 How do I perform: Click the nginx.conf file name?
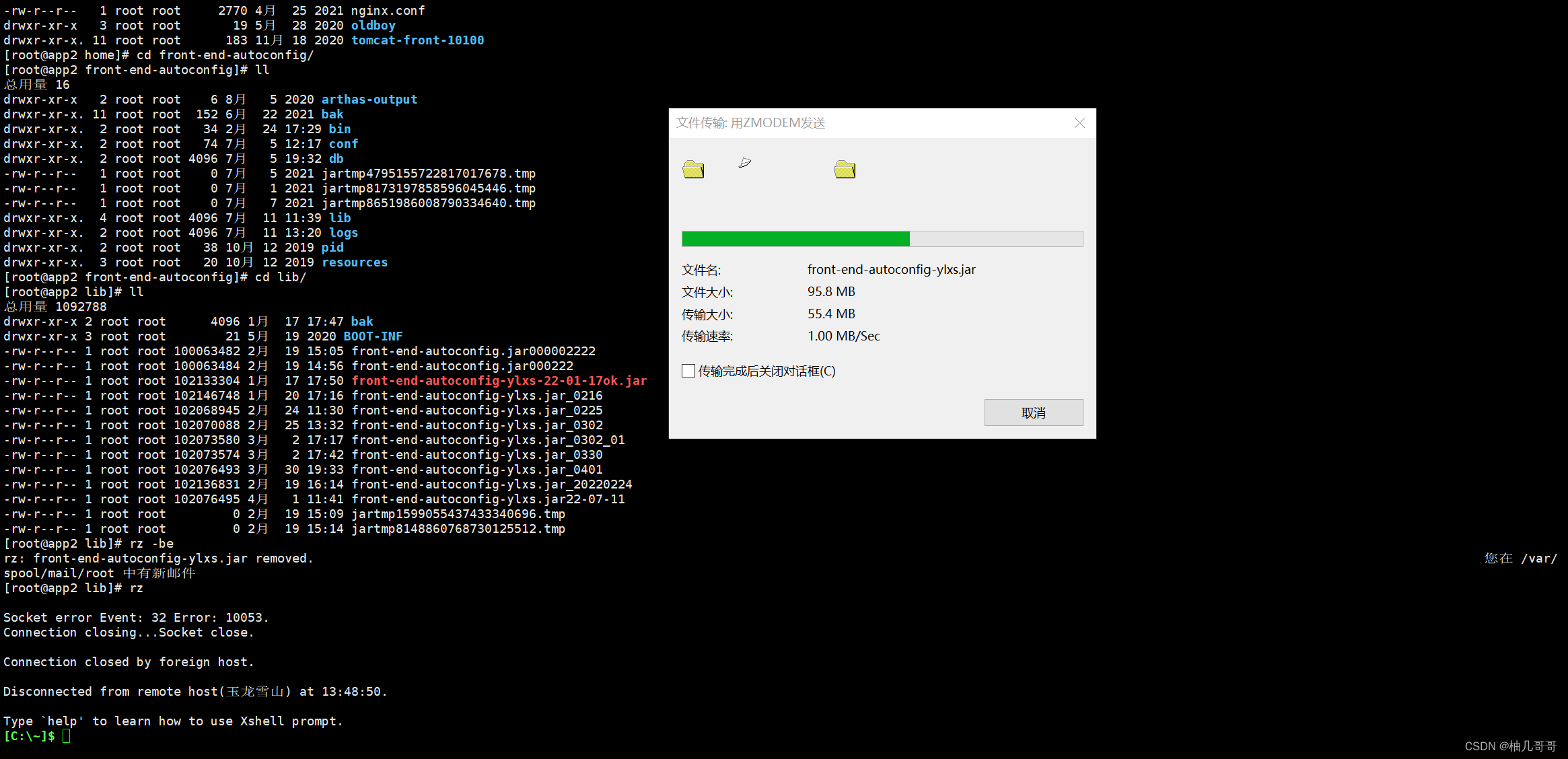pyautogui.click(x=388, y=11)
